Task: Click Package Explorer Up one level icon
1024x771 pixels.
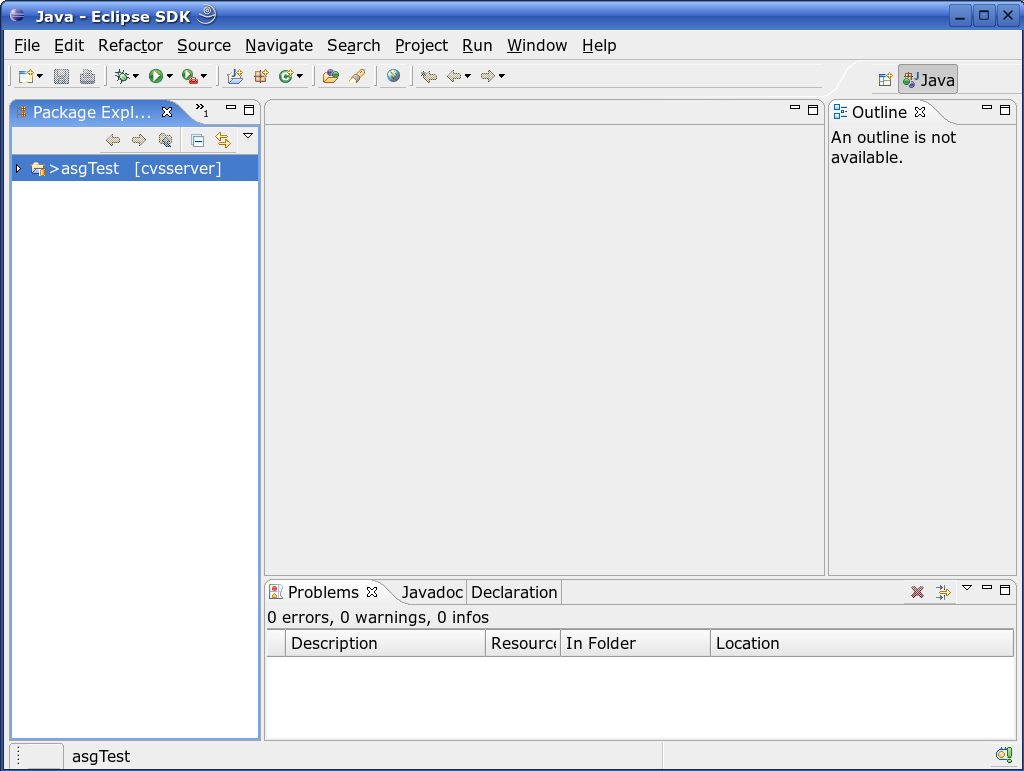Action: click(165, 140)
